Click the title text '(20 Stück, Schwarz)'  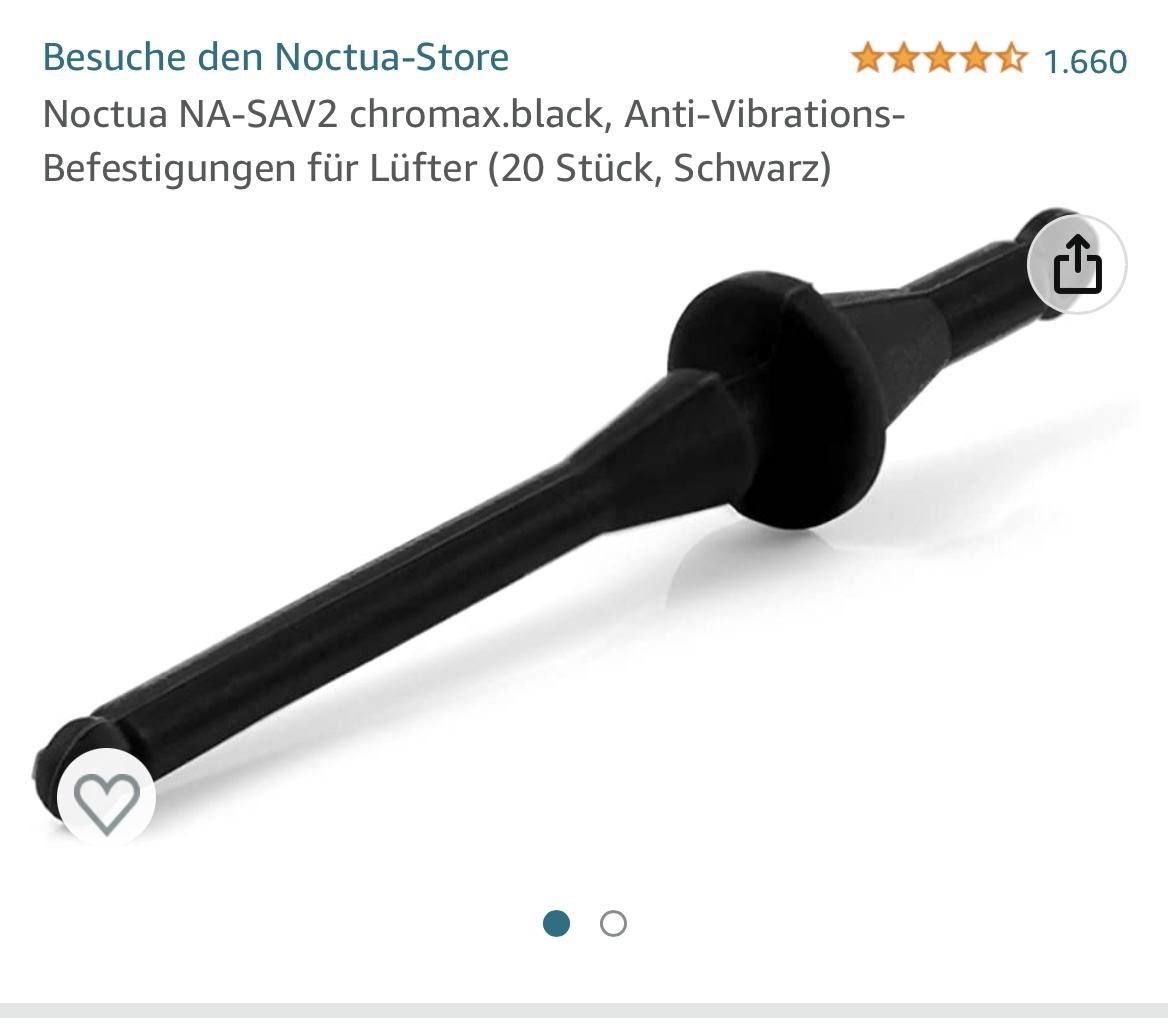point(659,168)
